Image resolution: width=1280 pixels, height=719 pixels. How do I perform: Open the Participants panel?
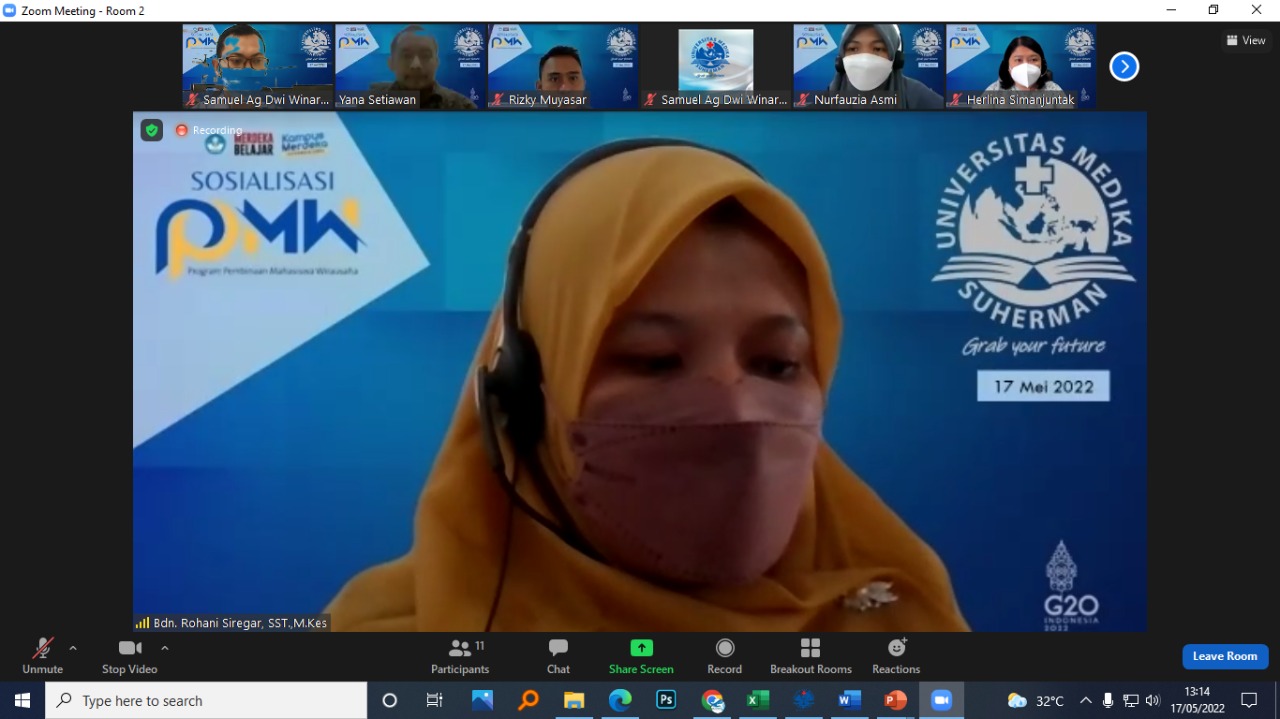click(x=460, y=656)
